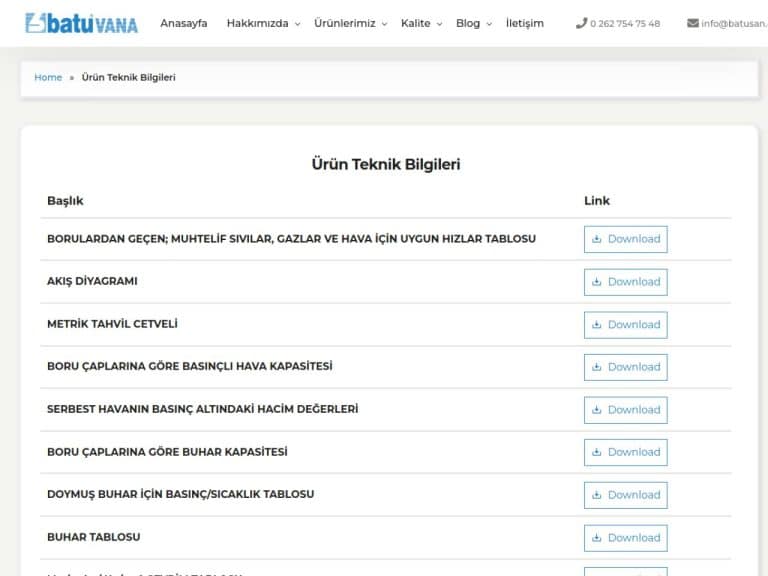This screenshot has width=768, height=576.
Task: Select the AKIŞ DİYAGRAMI title text
Action: (x=92, y=281)
